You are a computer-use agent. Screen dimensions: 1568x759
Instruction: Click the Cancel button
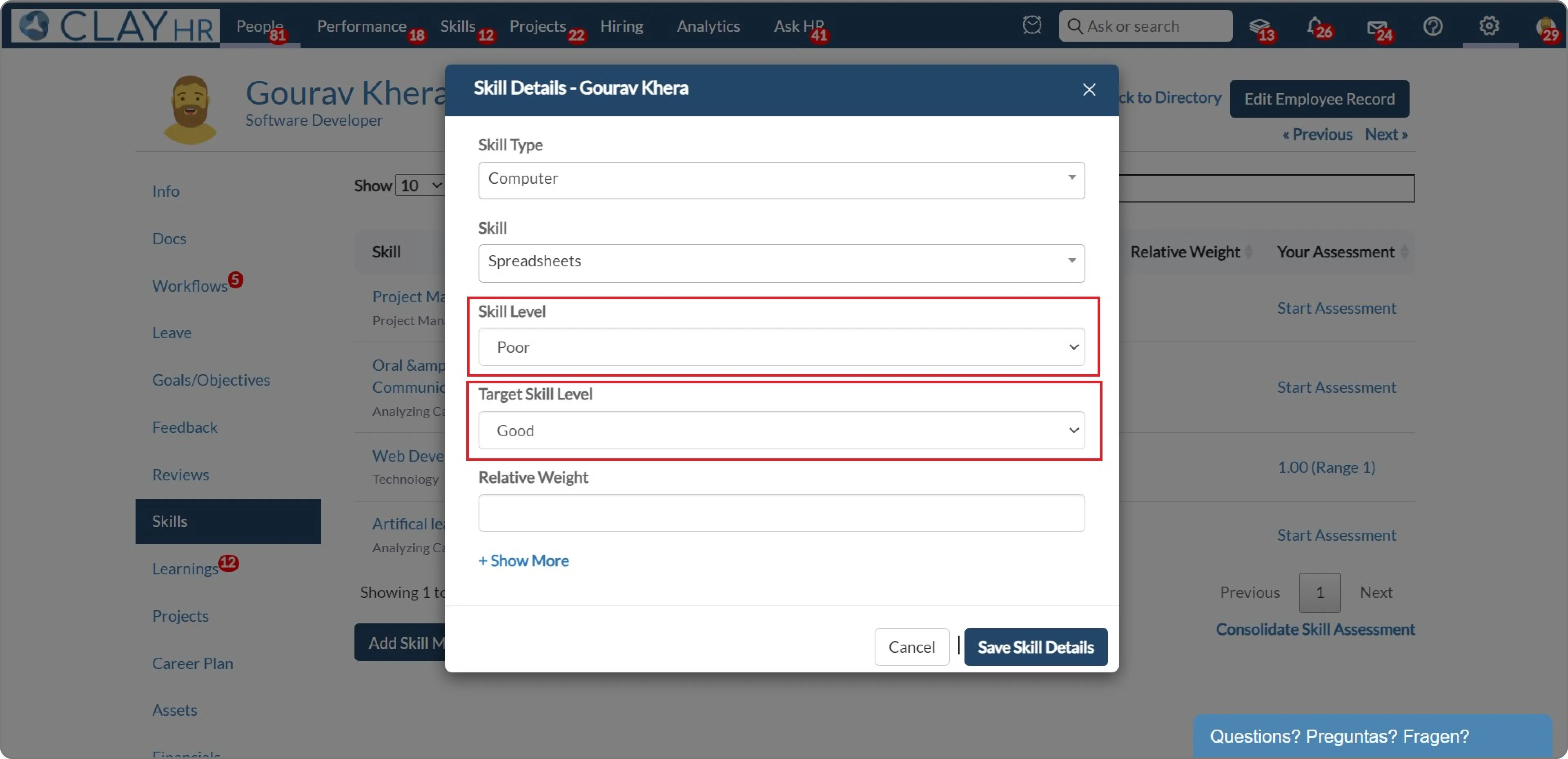point(911,646)
